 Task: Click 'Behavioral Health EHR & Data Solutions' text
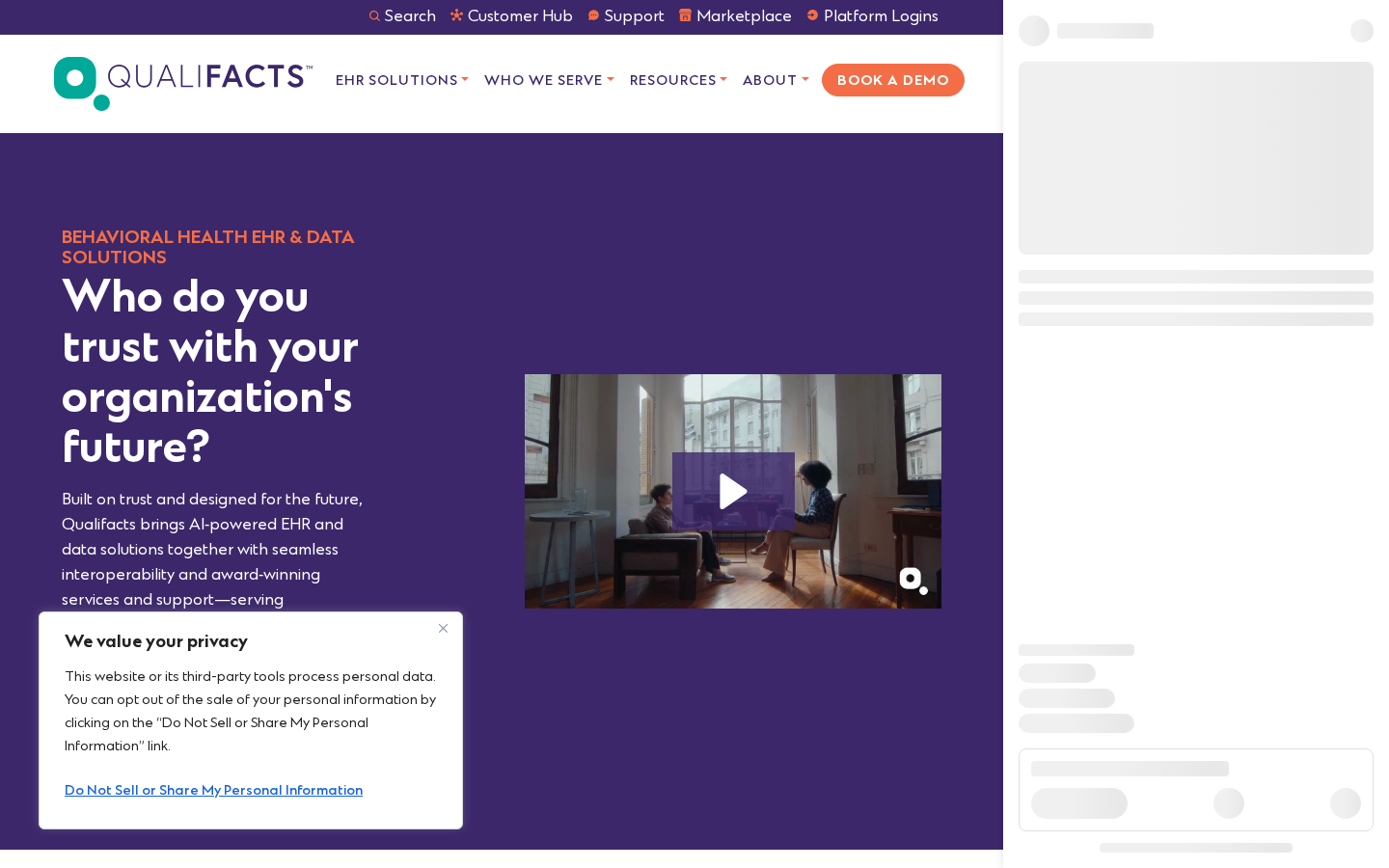pos(208,247)
